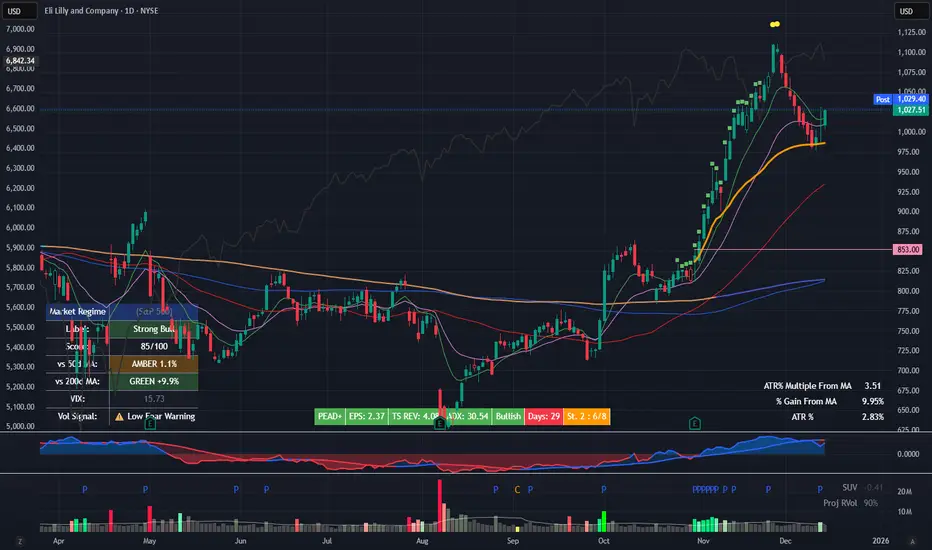Image resolution: width=932 pixels, height=550 pixels.
Task: Click the green Bullish cell
Action: tap(508, 416)
